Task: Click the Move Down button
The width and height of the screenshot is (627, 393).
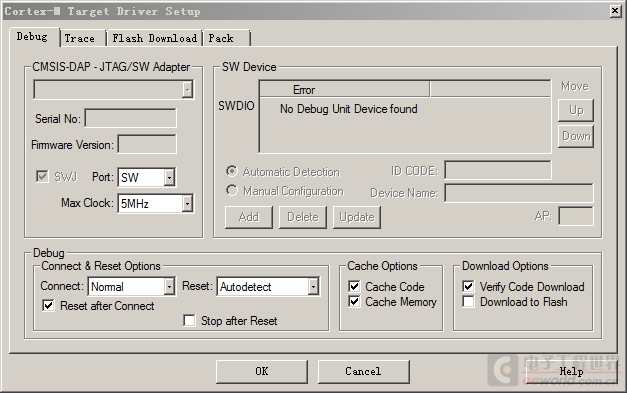Action: point(576,136)
